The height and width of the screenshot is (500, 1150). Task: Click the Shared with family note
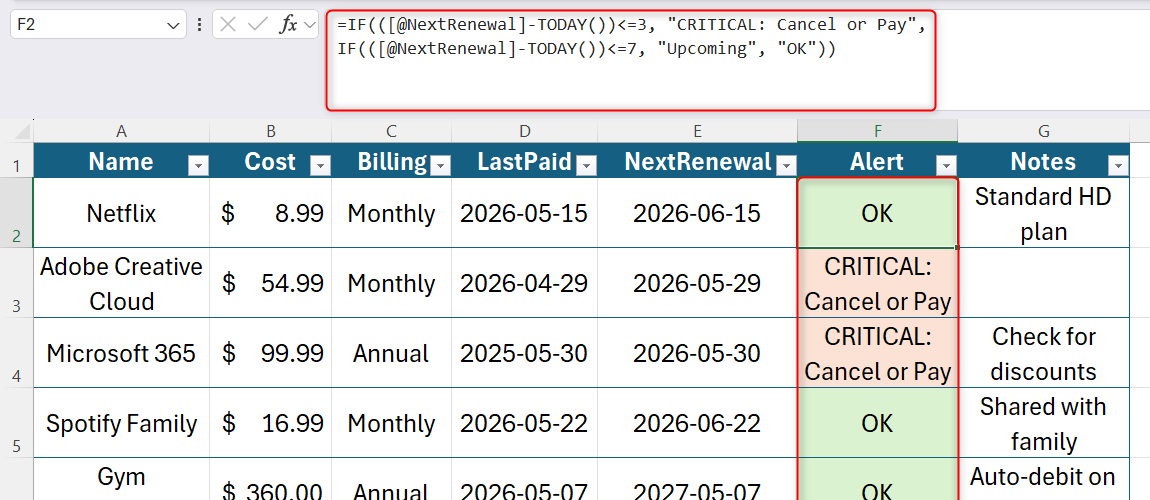point(1044,423)
